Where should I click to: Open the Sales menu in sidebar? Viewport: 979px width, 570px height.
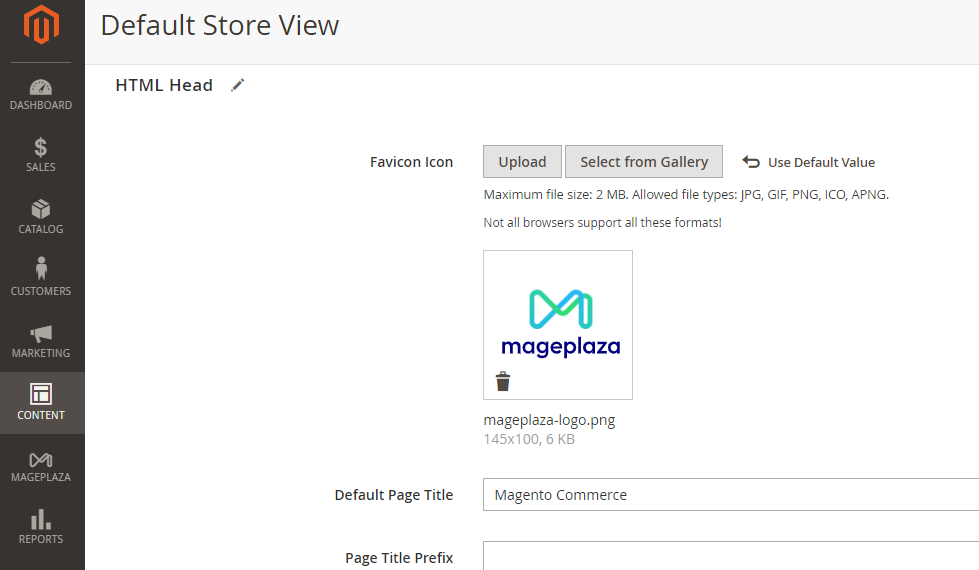coord(41,155)
